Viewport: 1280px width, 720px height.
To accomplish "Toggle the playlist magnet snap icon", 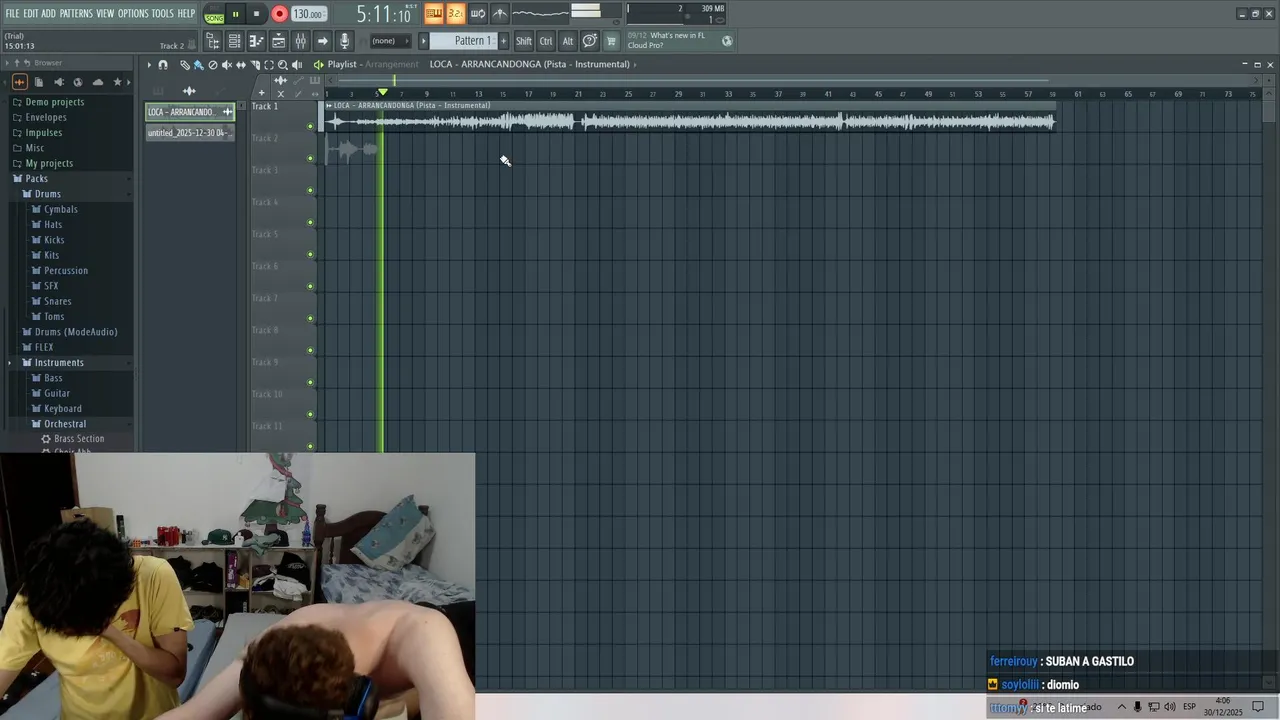I will coord(163,64).
